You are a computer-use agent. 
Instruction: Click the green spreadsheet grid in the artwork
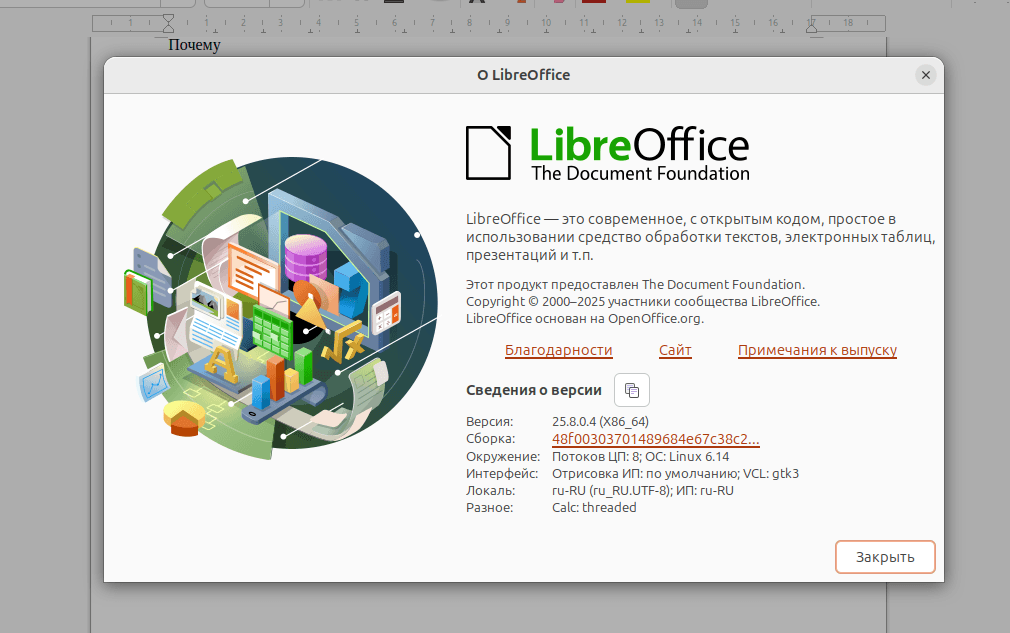[270, 328]
